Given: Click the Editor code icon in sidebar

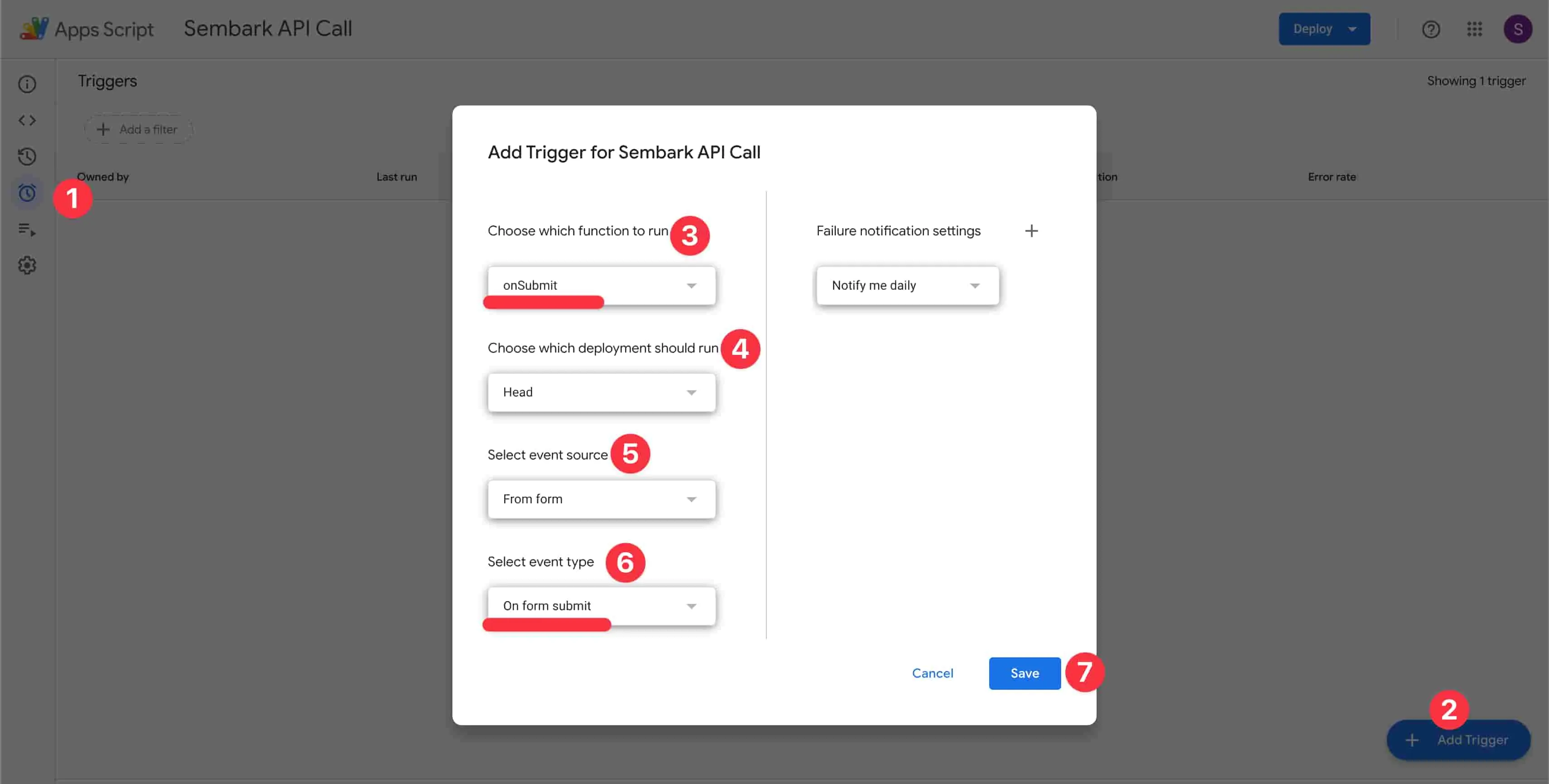Looking at the screenshot, I should (27, 120).
